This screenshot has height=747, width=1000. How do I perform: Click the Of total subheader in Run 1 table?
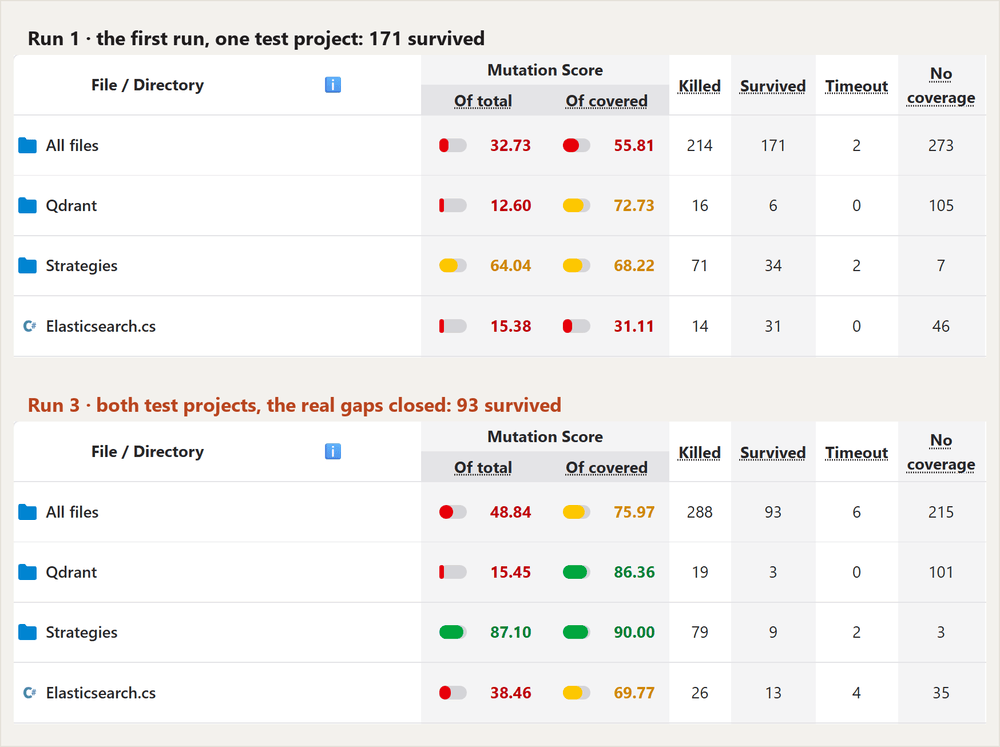(483, 101)
